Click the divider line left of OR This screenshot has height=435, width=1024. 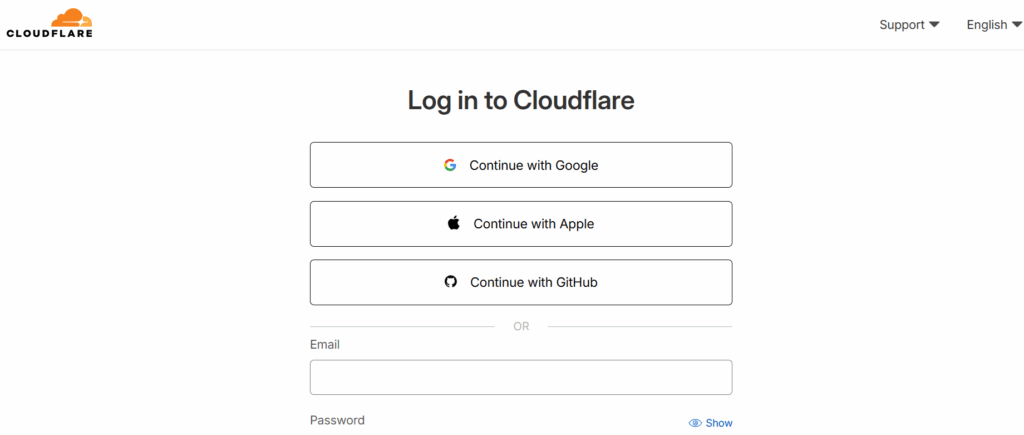[402, 326]
